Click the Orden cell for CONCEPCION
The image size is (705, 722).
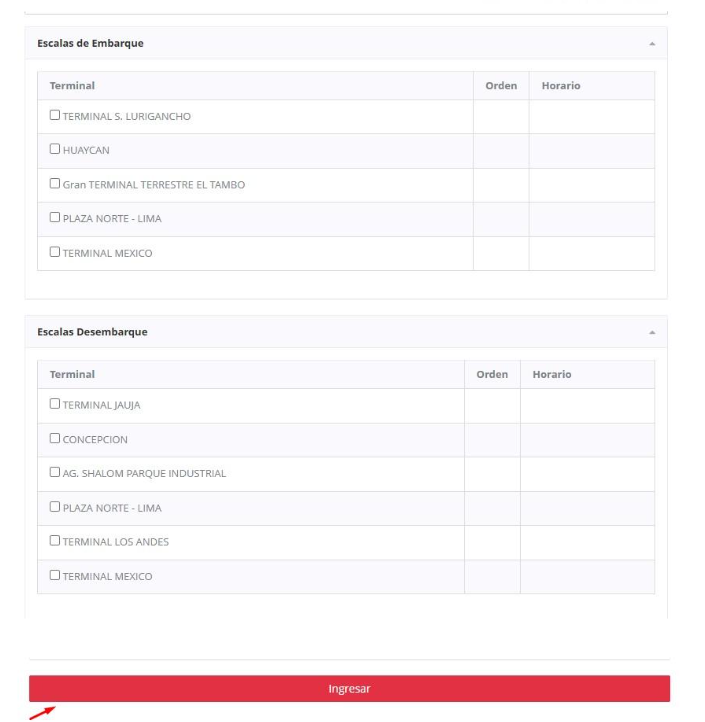click(492, 440)
